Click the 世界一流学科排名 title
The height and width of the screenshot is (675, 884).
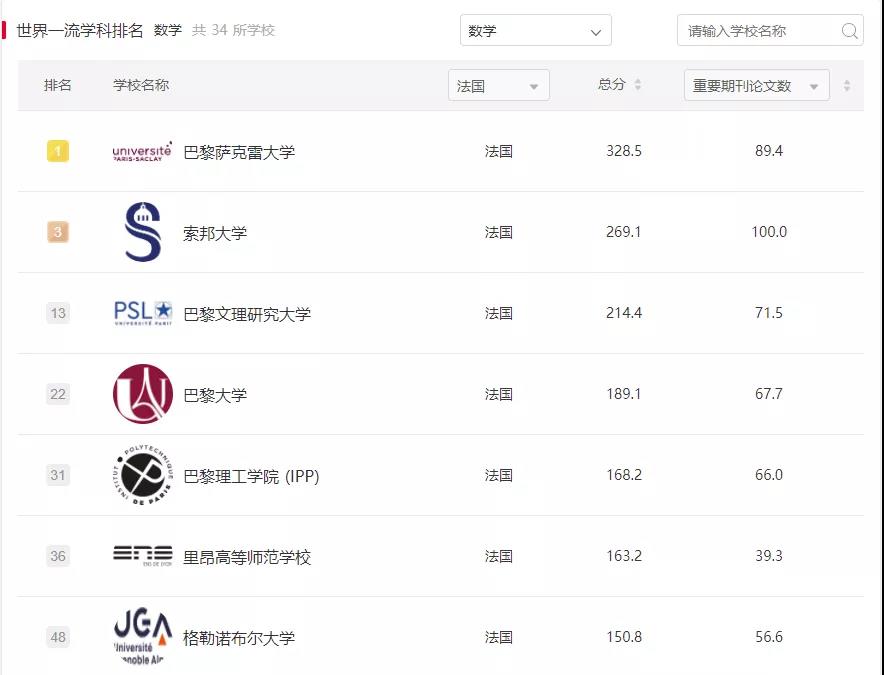(80, 30)
